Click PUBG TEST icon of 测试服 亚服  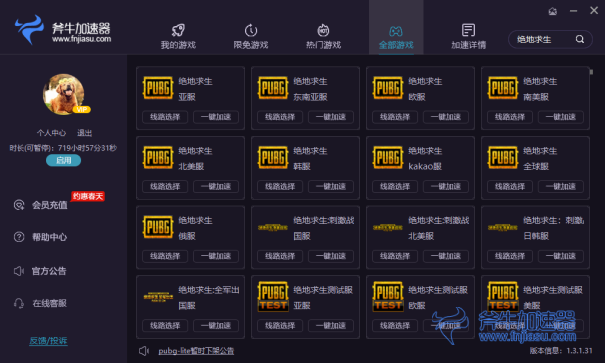[x=273, y=296]
